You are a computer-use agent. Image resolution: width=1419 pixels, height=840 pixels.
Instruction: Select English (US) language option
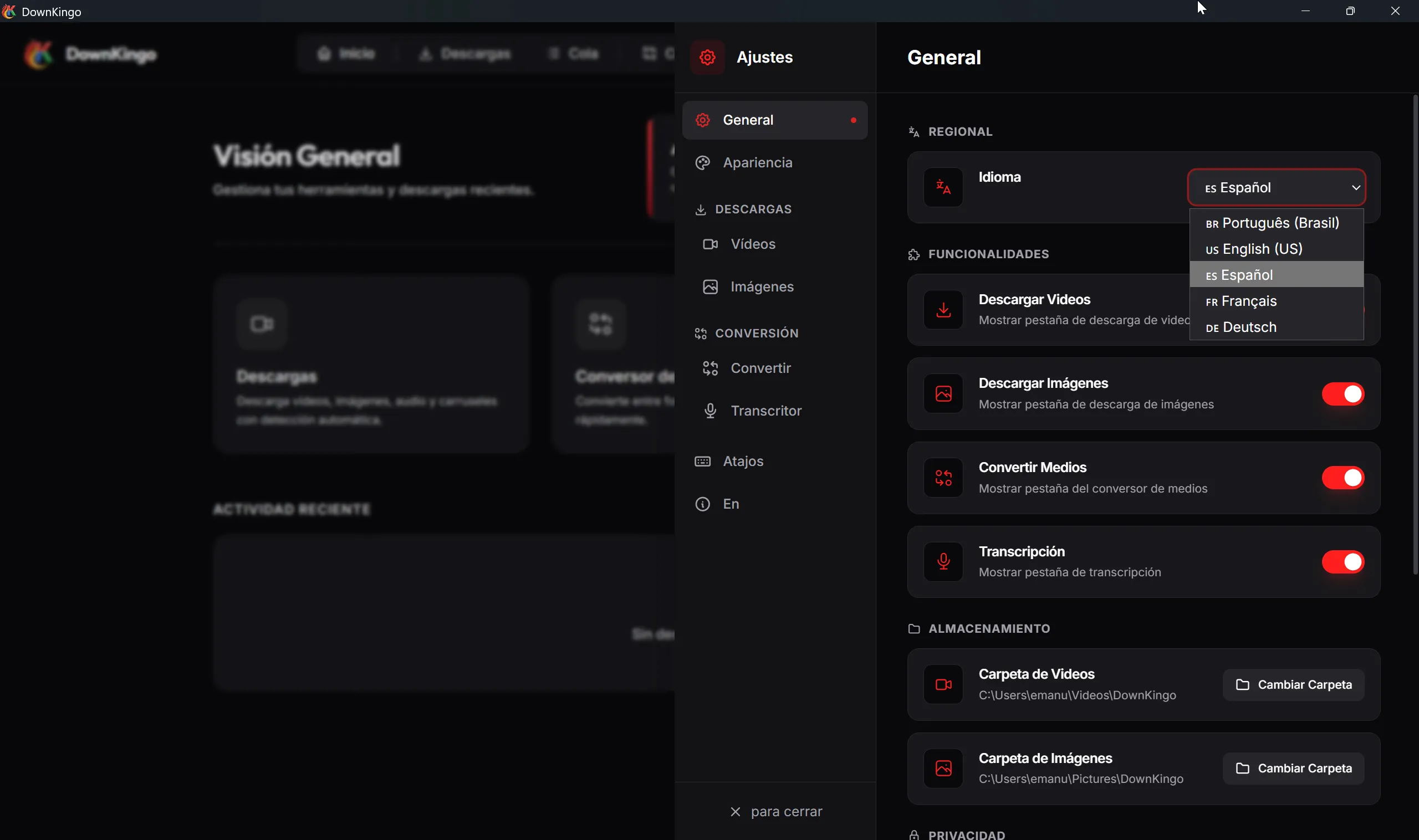tap(1277, 248)
